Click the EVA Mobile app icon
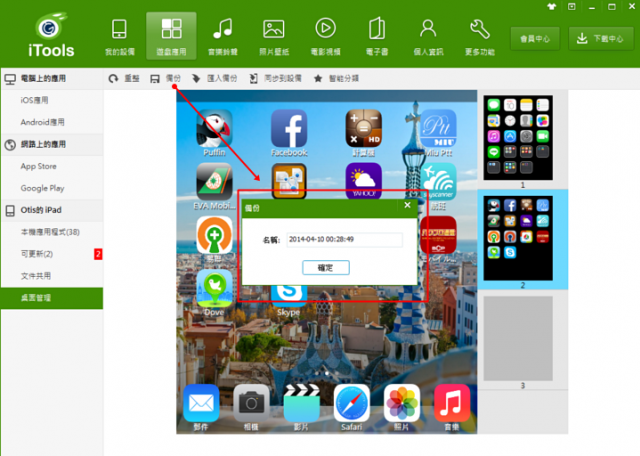The image size is (640, 456). click(214, 182)
